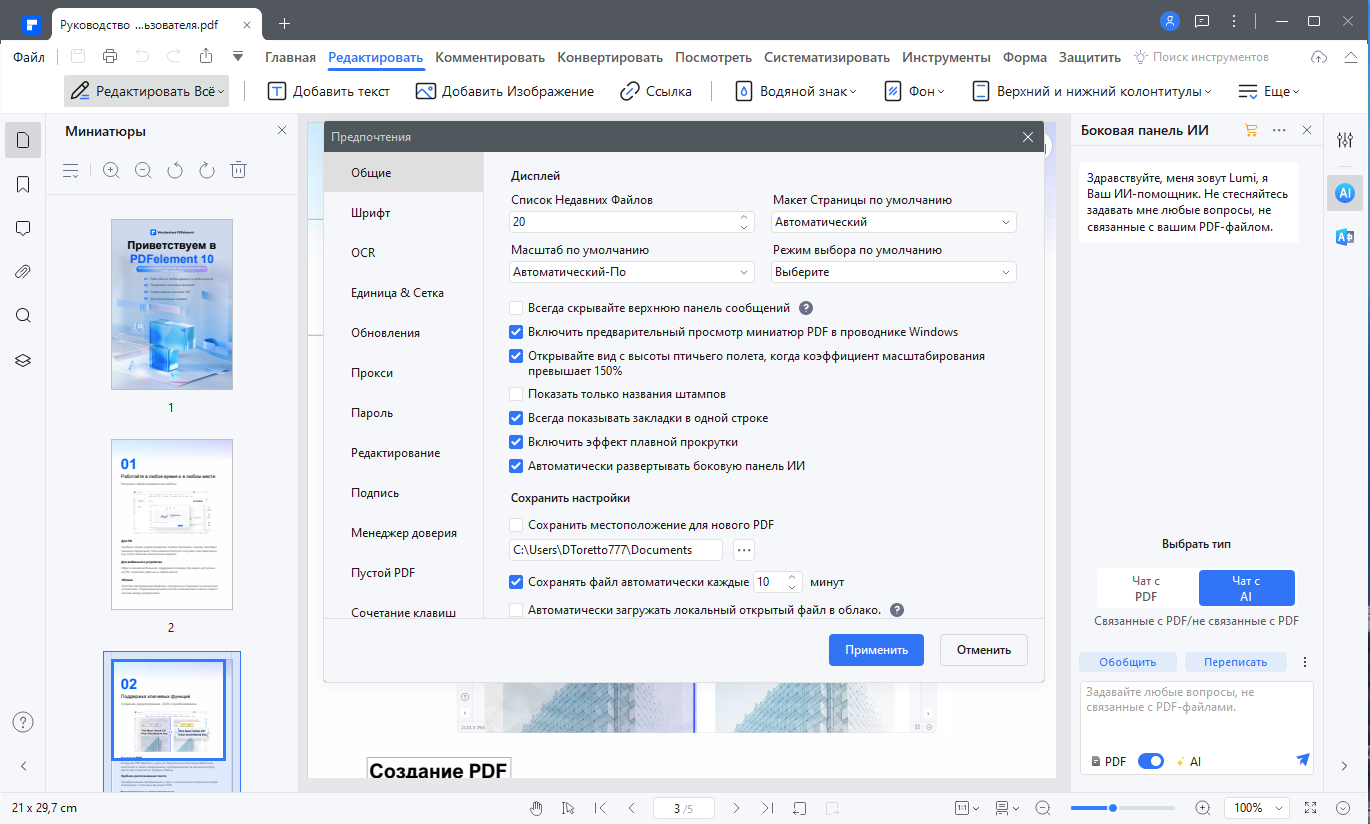This screenshot has height=824, width=1370.
Task: Zoom in thumbnails in Миниатюры panel
Action: point(111,171)
